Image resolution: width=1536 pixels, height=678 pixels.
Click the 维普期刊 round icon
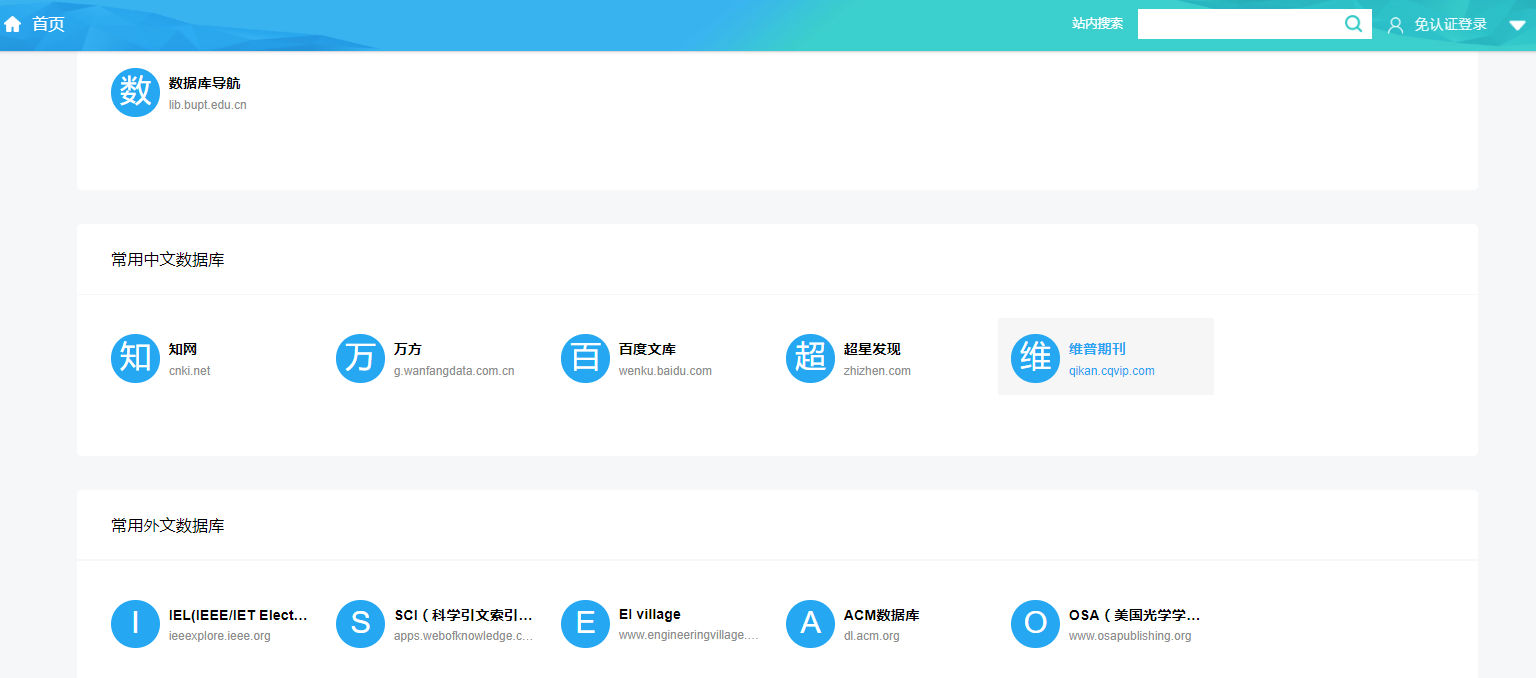point(1035,358)
